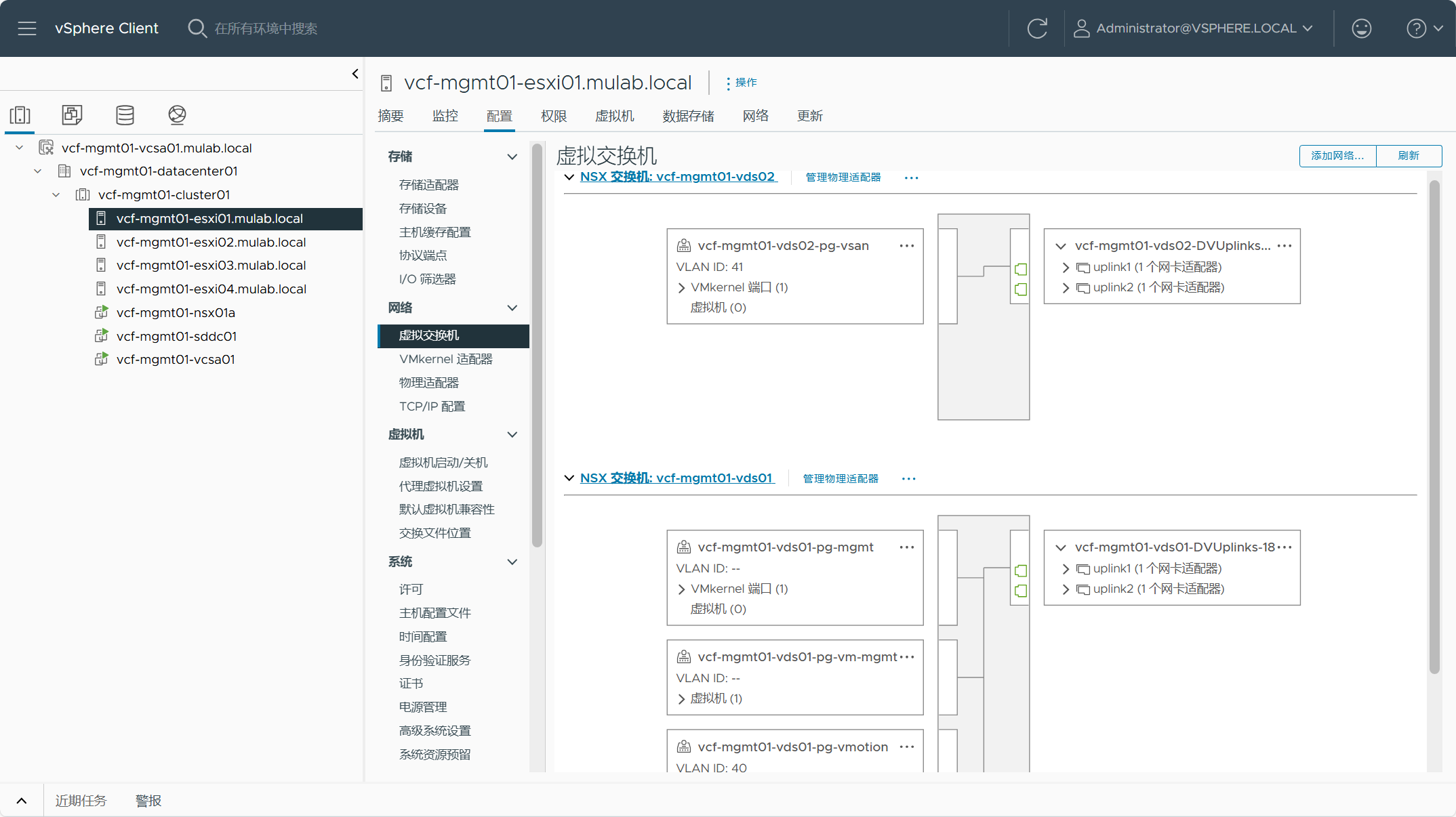Switch to the 权限 tab
1456x817 pixels.
tap(554, 116)
